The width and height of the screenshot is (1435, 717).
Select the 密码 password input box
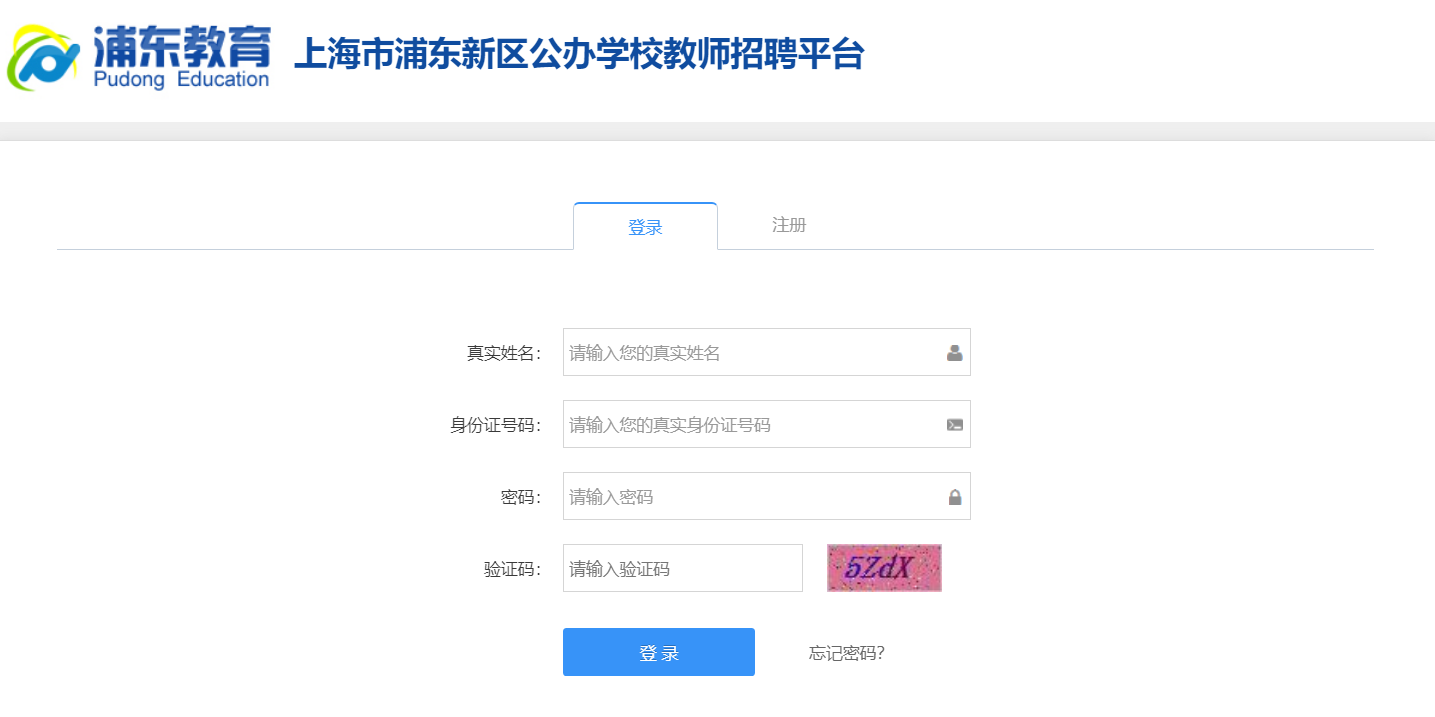tap(750, 497)
